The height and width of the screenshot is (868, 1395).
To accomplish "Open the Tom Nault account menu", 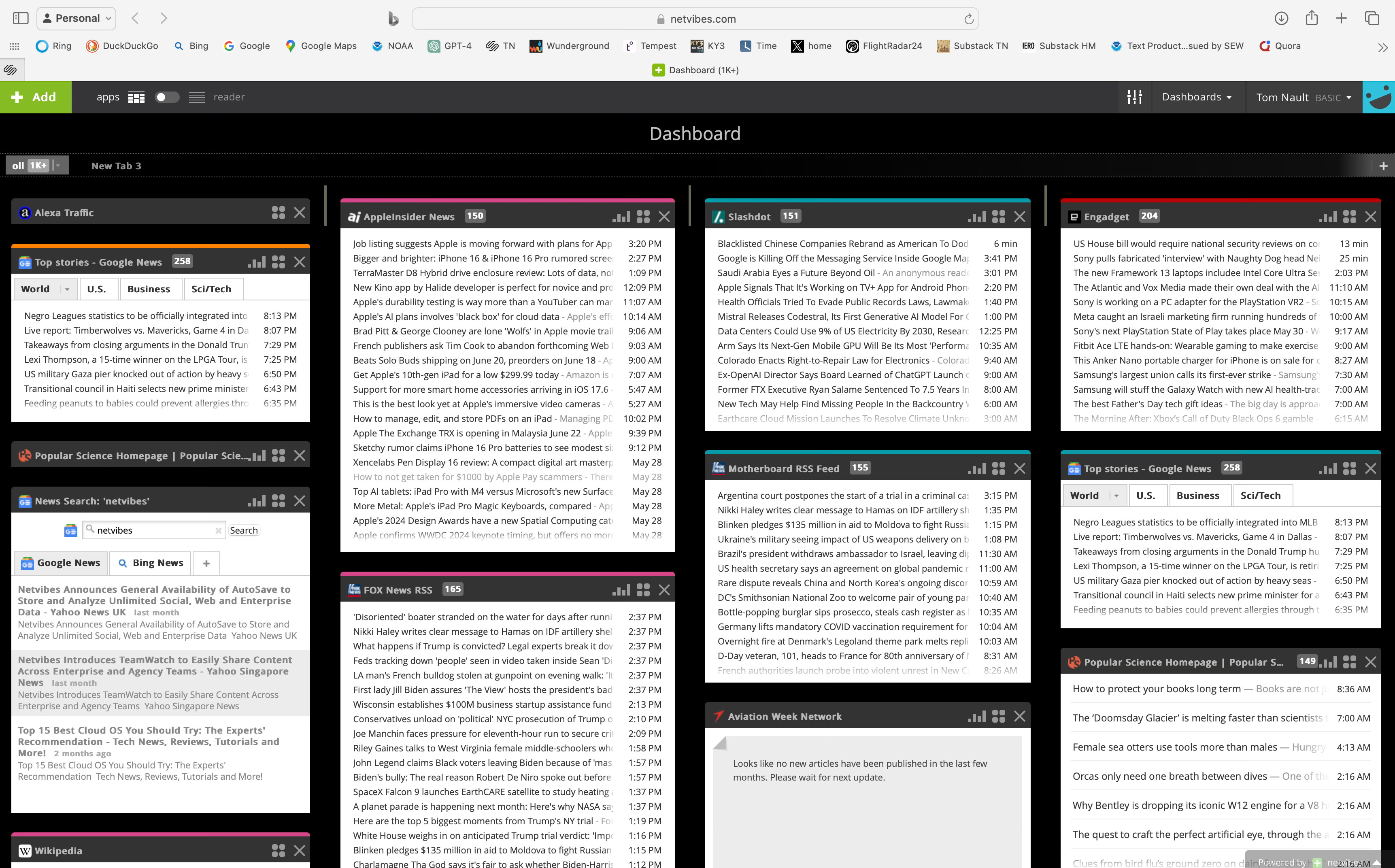I will (1303, 97).
